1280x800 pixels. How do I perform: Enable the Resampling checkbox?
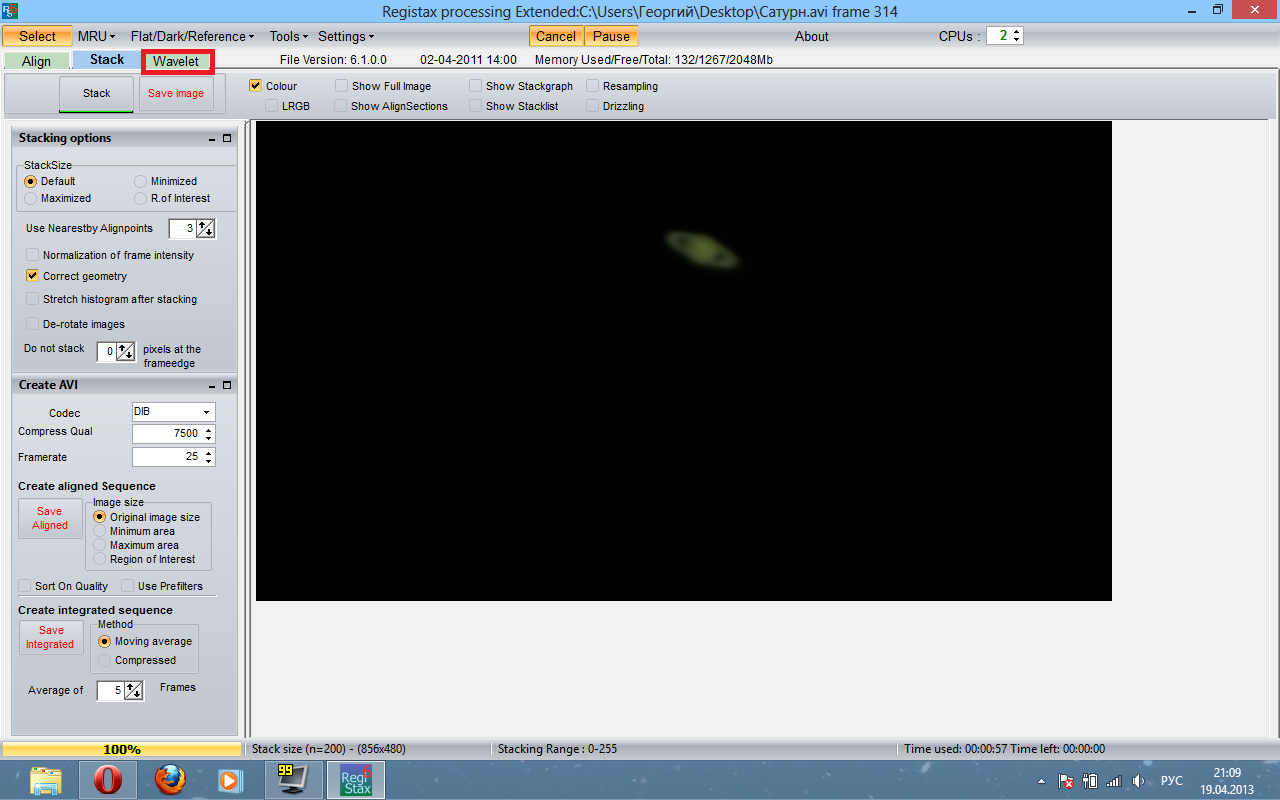click(x=593, y=86)
